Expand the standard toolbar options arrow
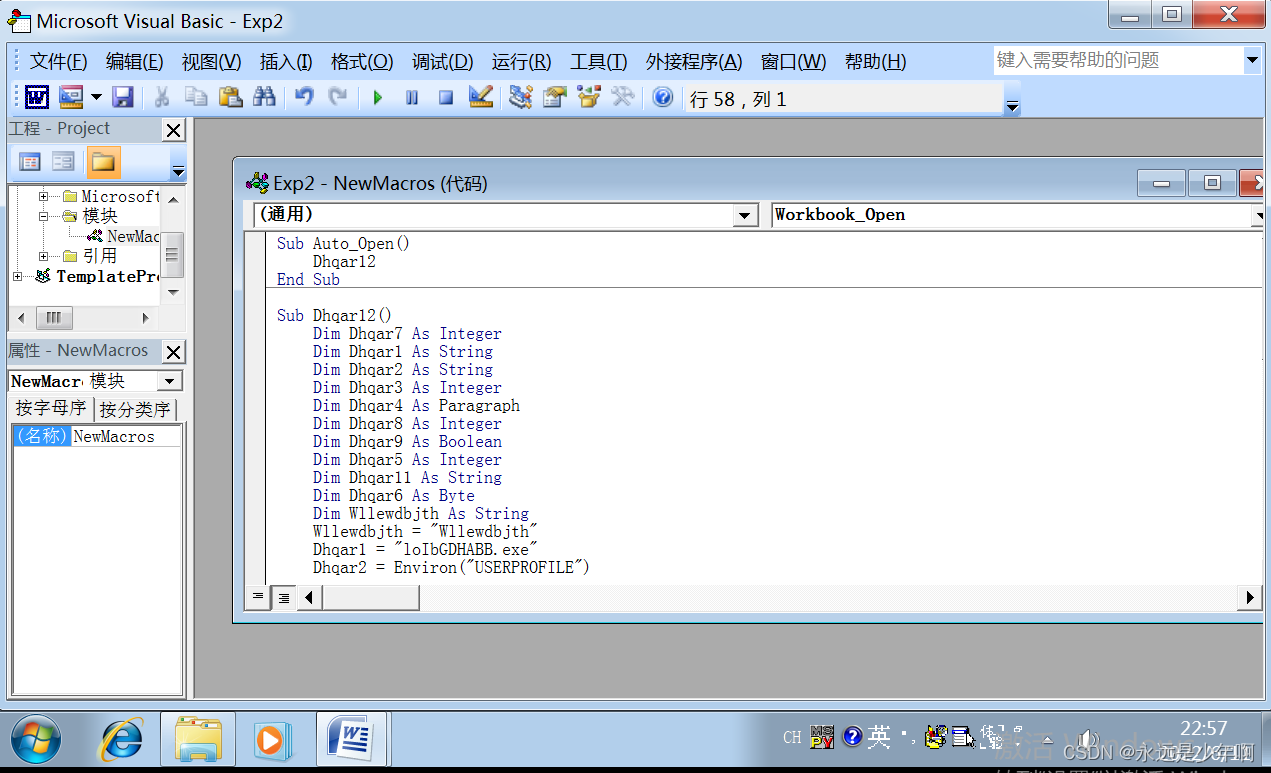The image size is (1271, 773). [1012, 106]
